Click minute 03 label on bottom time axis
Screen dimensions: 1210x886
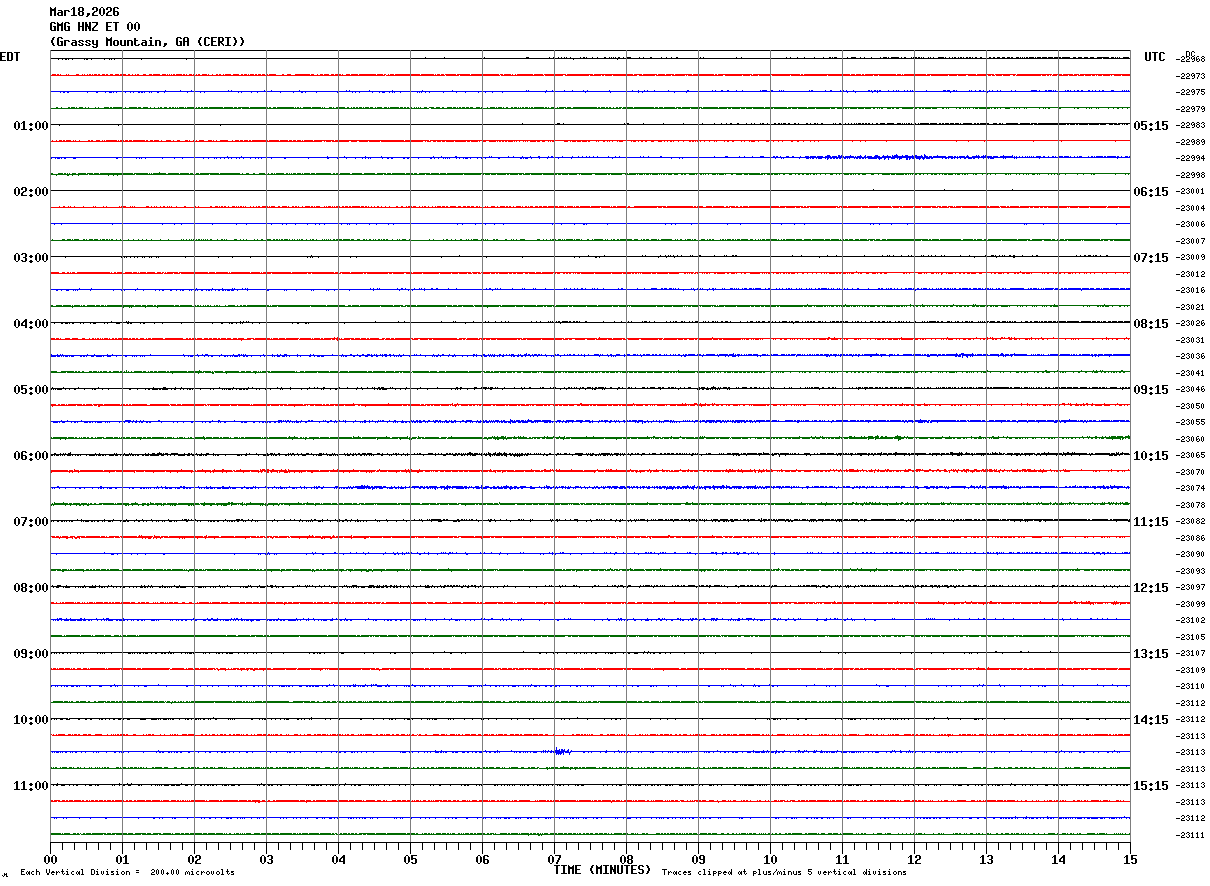(x=266, y=859)
